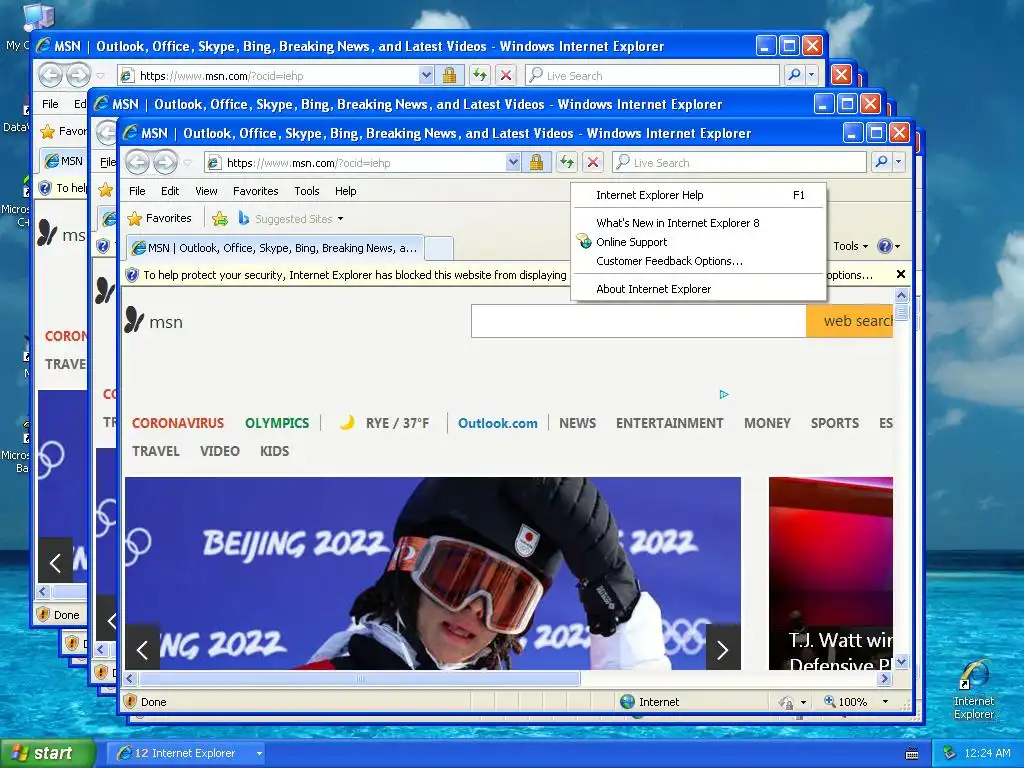Image resolution: width=1024 pixels, height=768 pixels.
Task: Click orange web search button
Action: point(850,321)
